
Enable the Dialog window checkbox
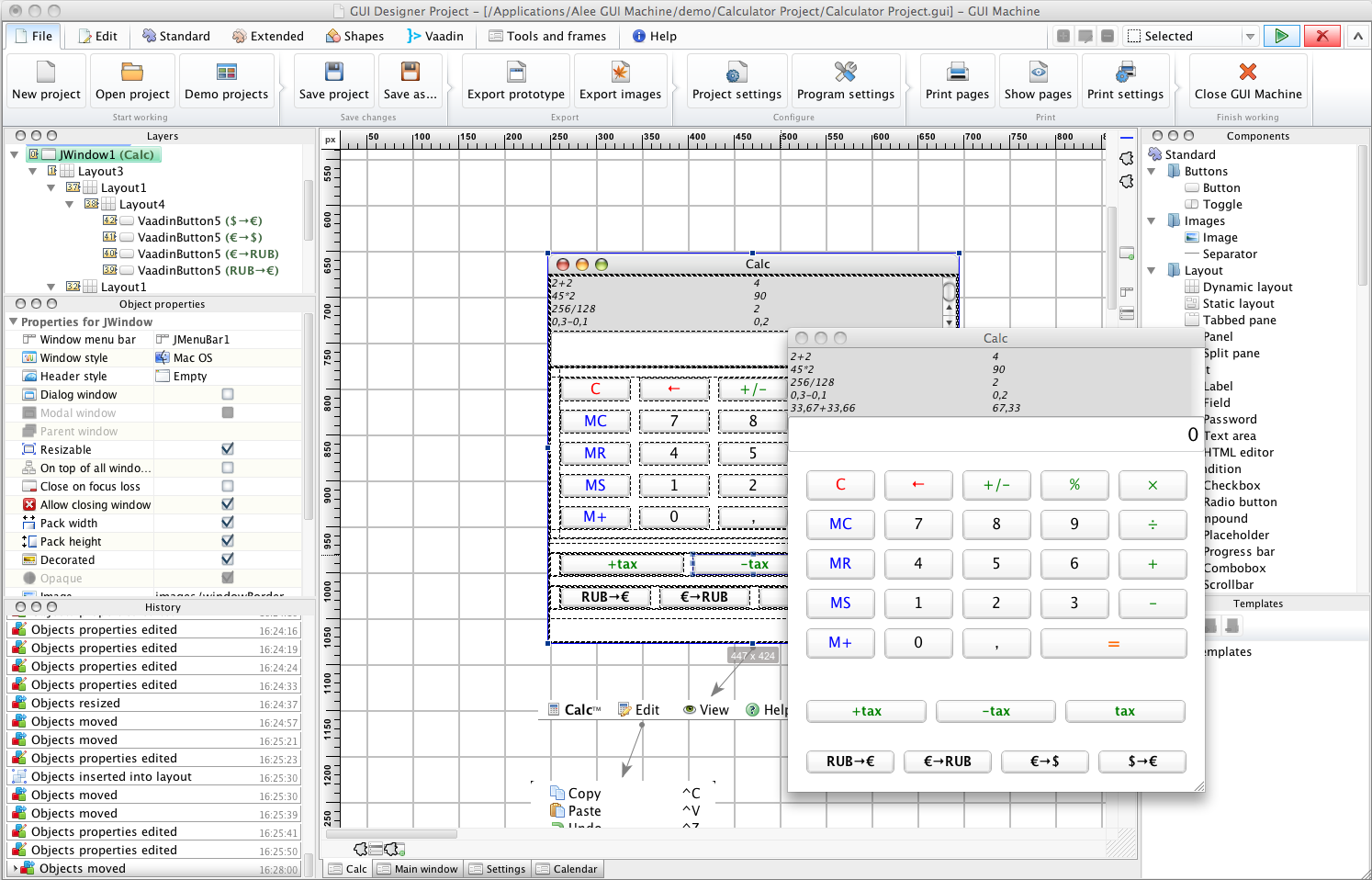coord(228,394)
